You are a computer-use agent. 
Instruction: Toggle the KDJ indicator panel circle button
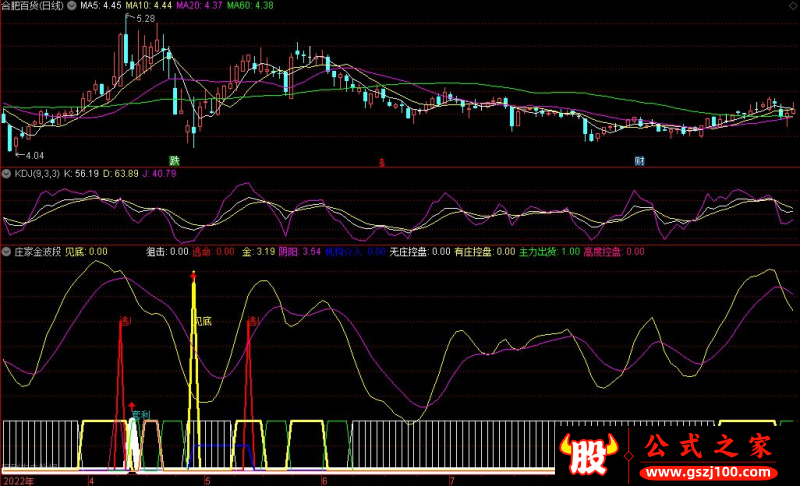coord(7,174)
